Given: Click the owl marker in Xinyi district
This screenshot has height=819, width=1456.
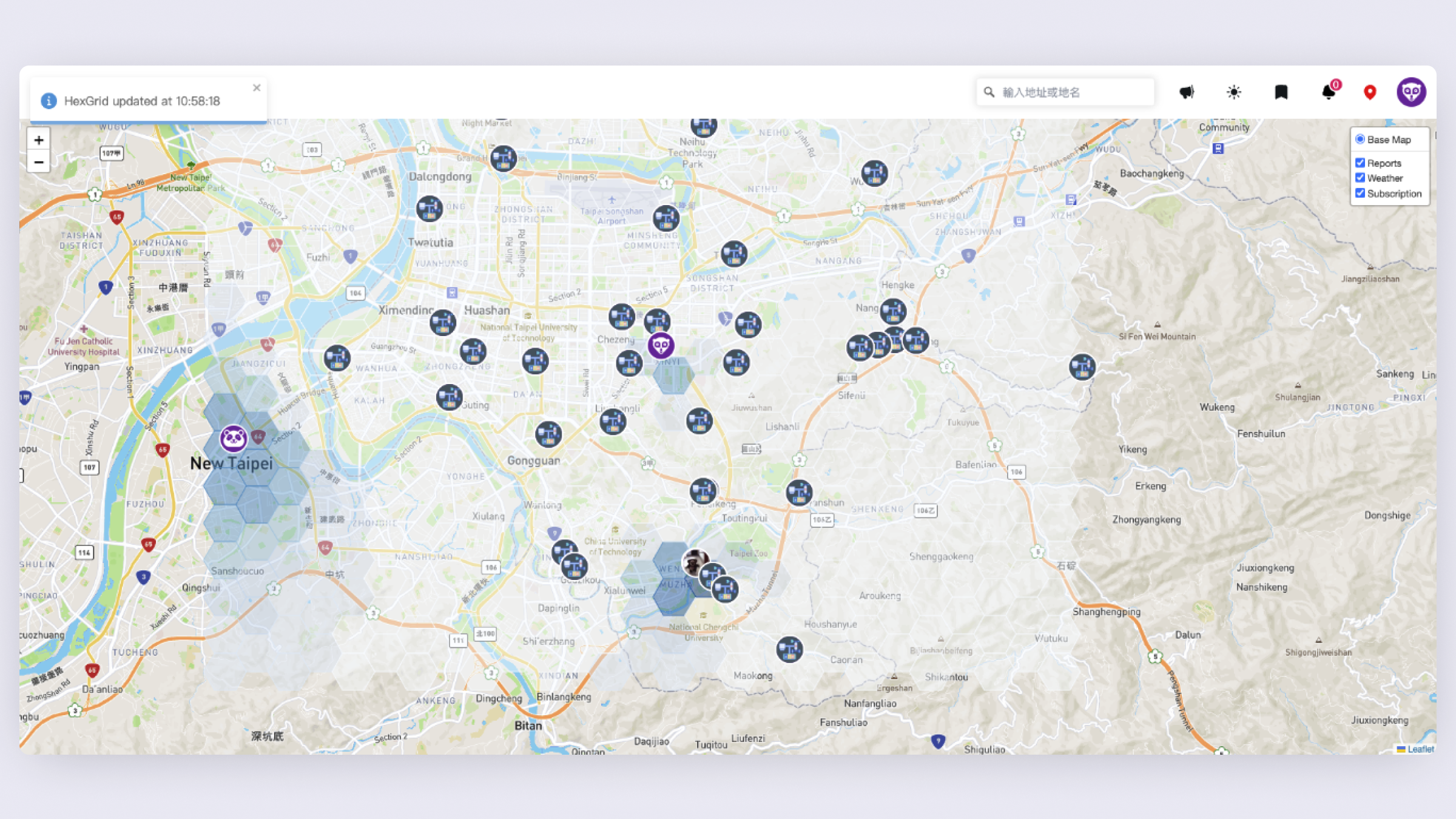Looking at the screenshot, I should click(x=661, y=345).
